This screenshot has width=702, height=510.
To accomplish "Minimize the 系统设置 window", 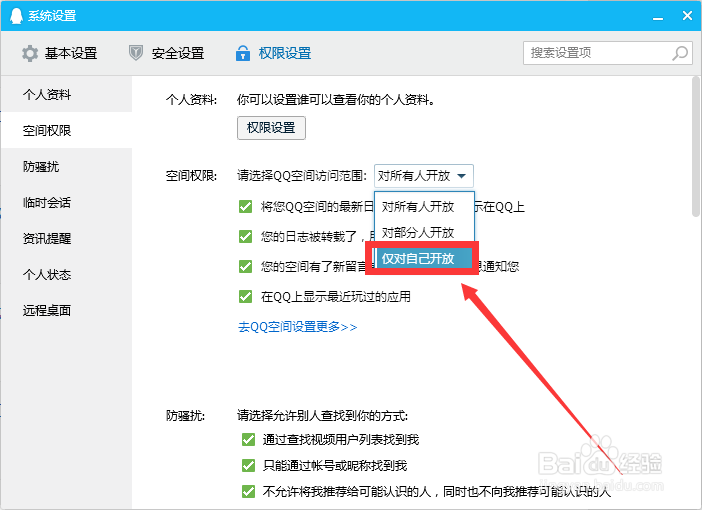I will coord(658,16).
